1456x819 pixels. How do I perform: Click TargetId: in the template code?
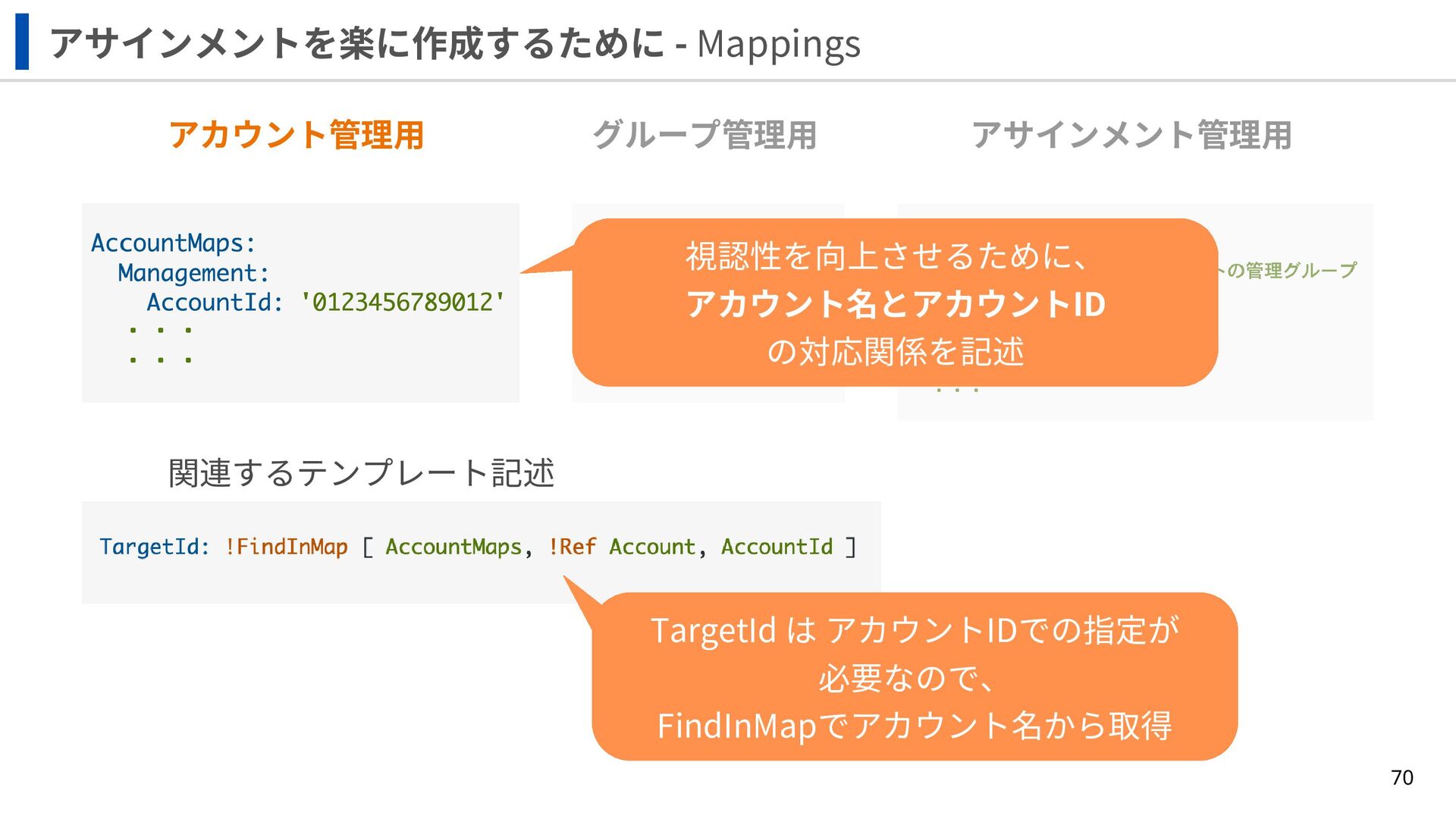[x=155, y=547]
